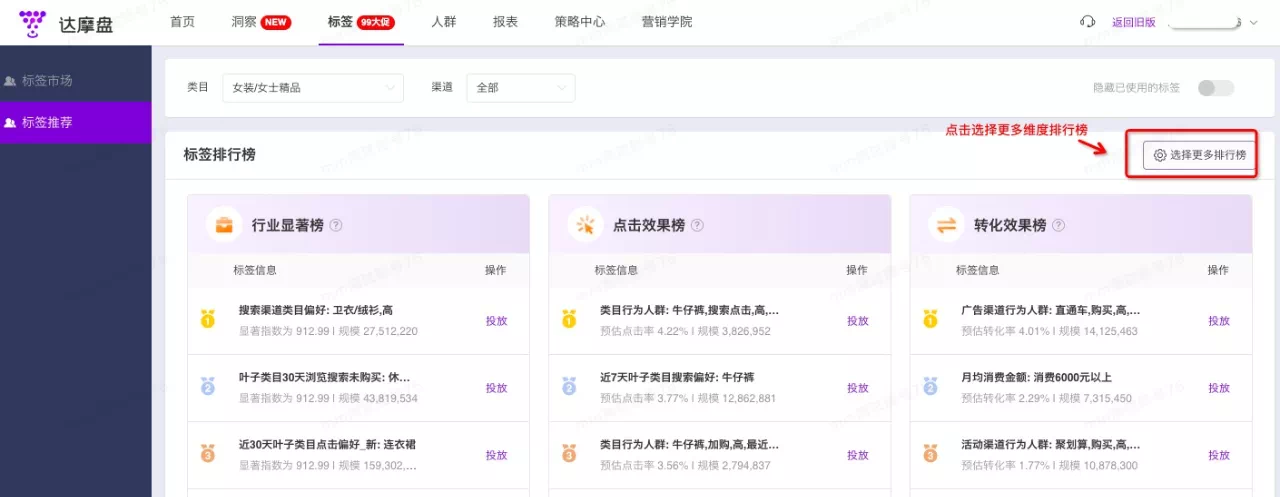Click tag title 搜索渠道类目偏好: 卫衣/绒衫,高
The width and height of the screenshot is (1280, 497).
(316, 310)
